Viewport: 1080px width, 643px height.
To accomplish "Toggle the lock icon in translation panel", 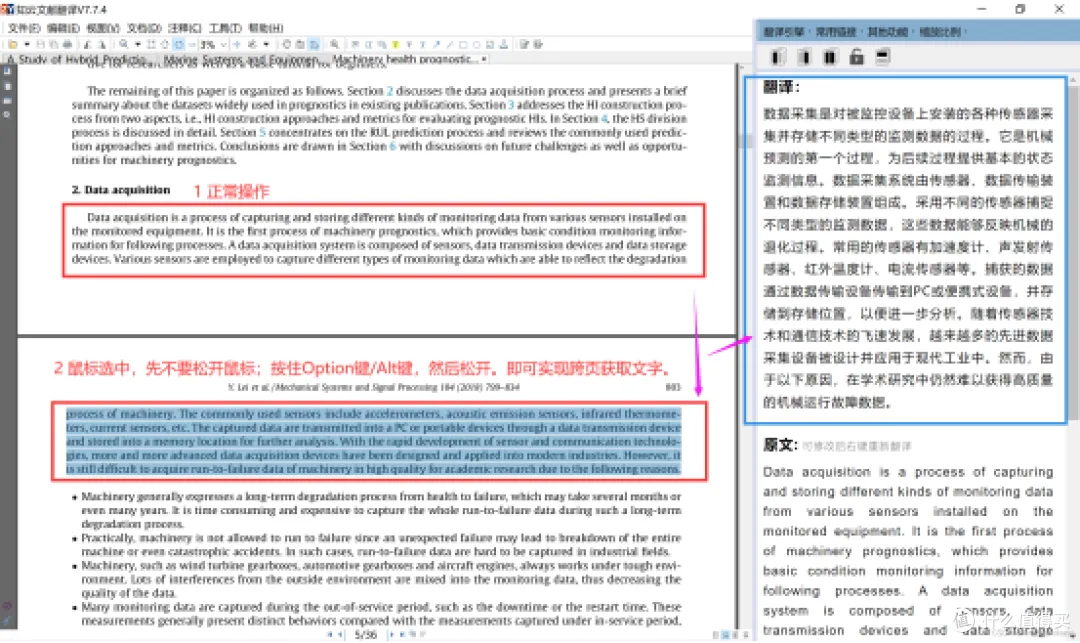I will click(856, 56).
